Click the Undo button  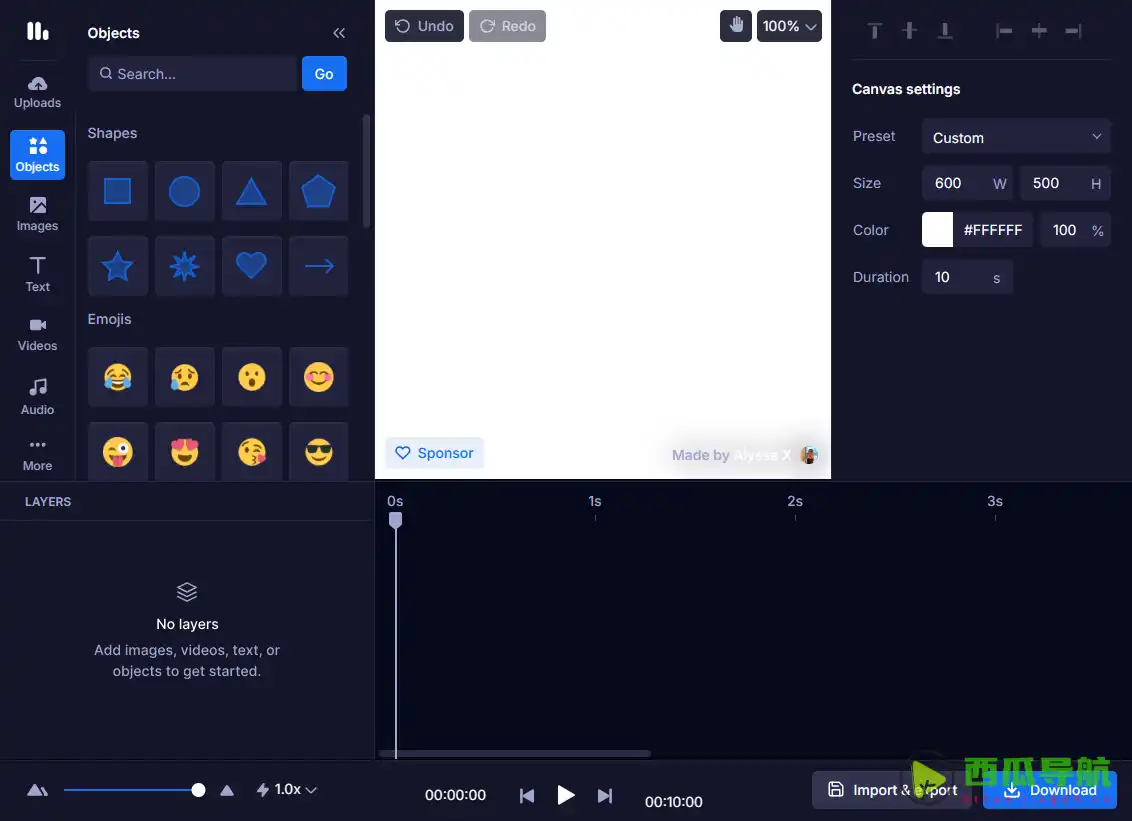(424, 25)
